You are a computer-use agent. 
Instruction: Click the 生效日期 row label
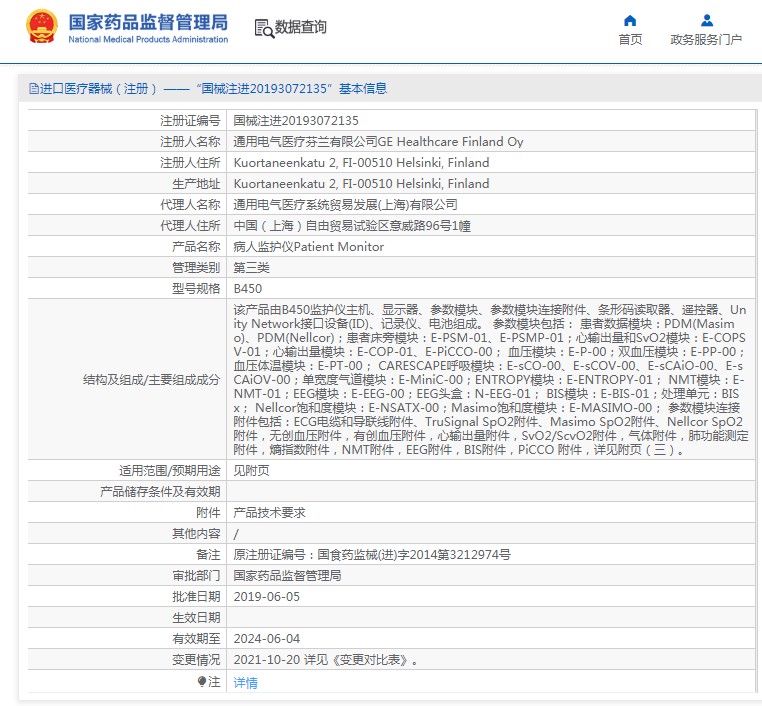click(196, 618)
